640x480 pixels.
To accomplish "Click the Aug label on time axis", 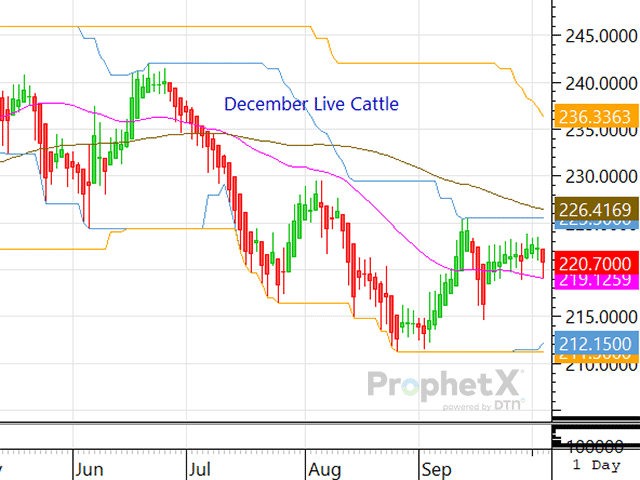I will [x=324, y=469].
